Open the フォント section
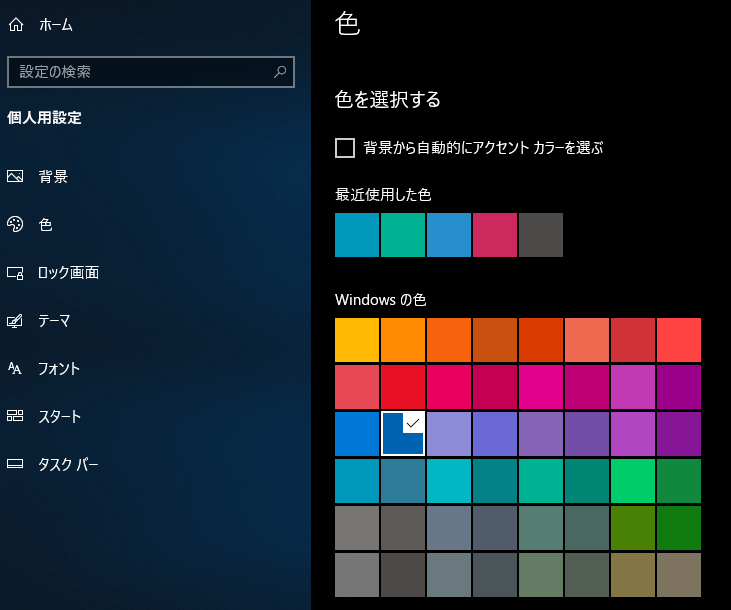 tap(59, 369)
